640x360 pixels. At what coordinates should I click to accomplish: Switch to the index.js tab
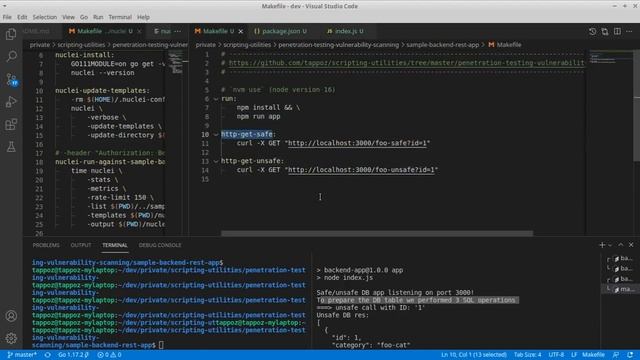[x=346, y=31]
